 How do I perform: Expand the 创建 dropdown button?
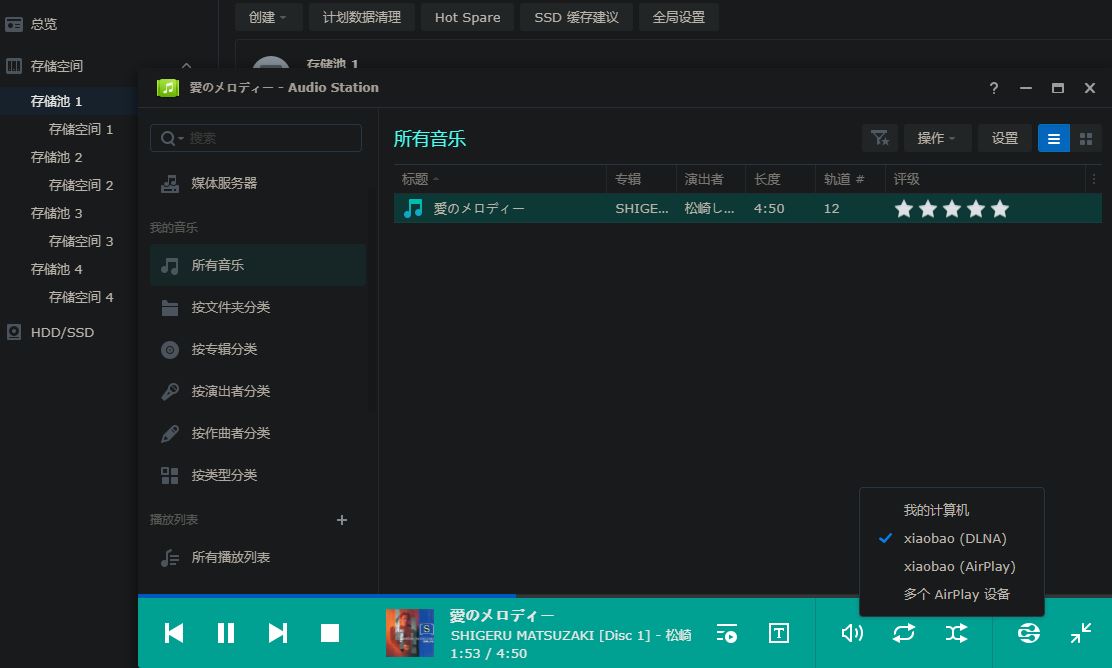[x=268, y=17]
